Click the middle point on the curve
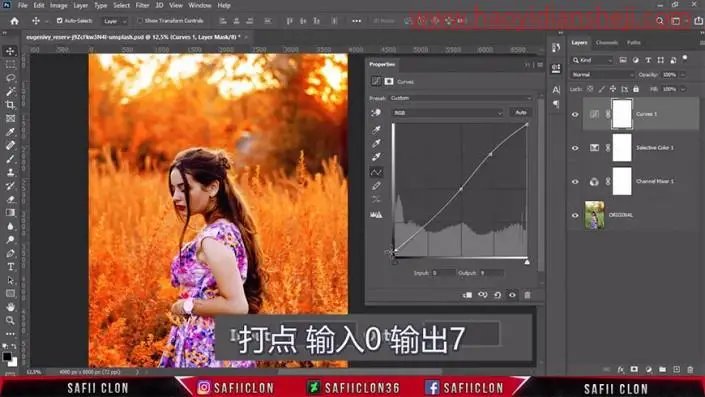This screenshot has width=705, height=397. pos(461,189)
